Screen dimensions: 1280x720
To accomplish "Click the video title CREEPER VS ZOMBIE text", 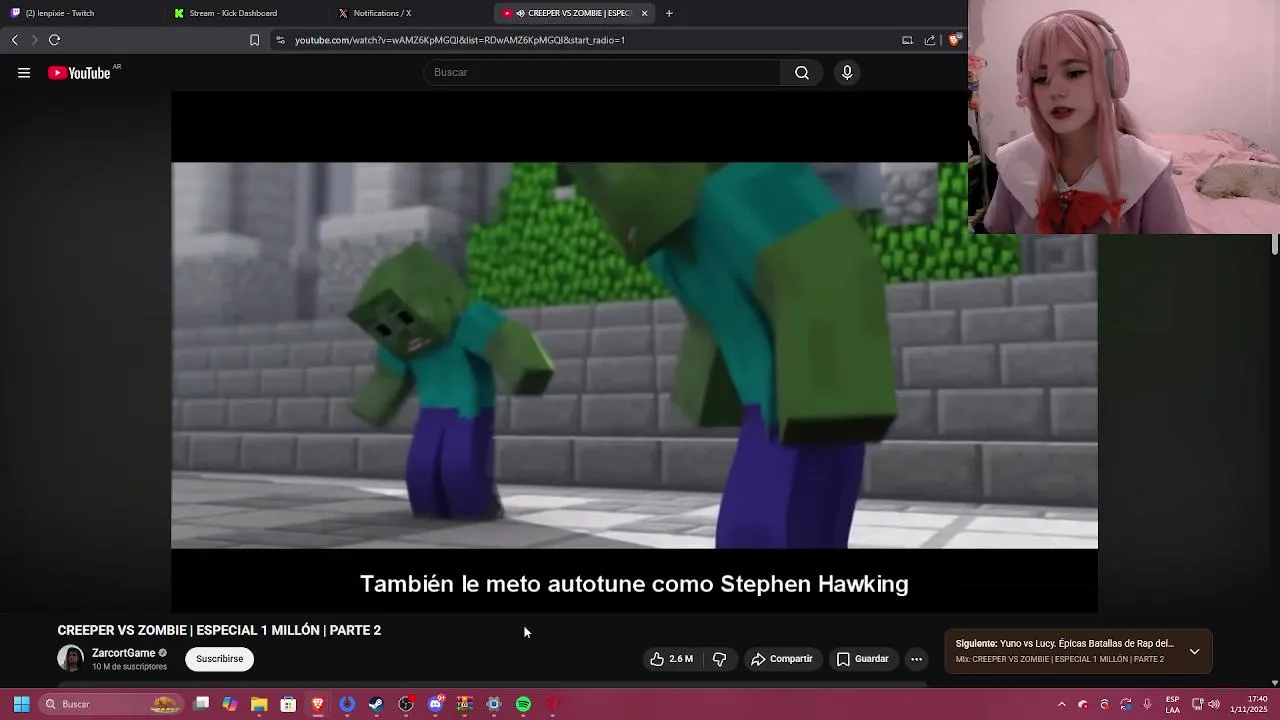I will coord(219,630).
